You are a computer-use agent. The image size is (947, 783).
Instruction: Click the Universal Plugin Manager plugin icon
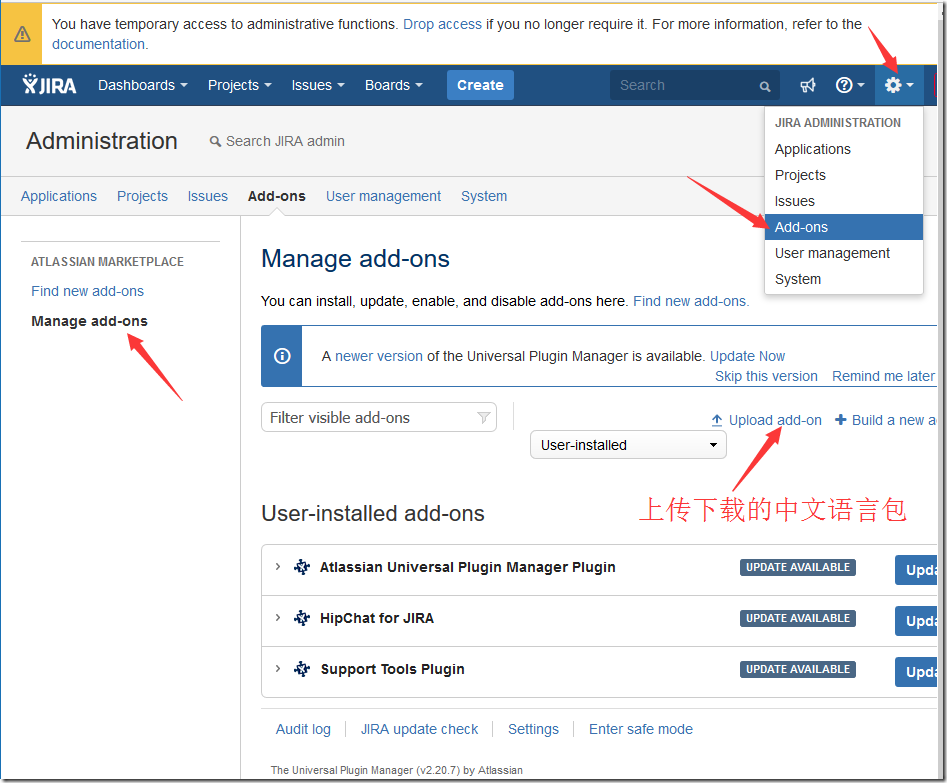(x=302, y=567)
